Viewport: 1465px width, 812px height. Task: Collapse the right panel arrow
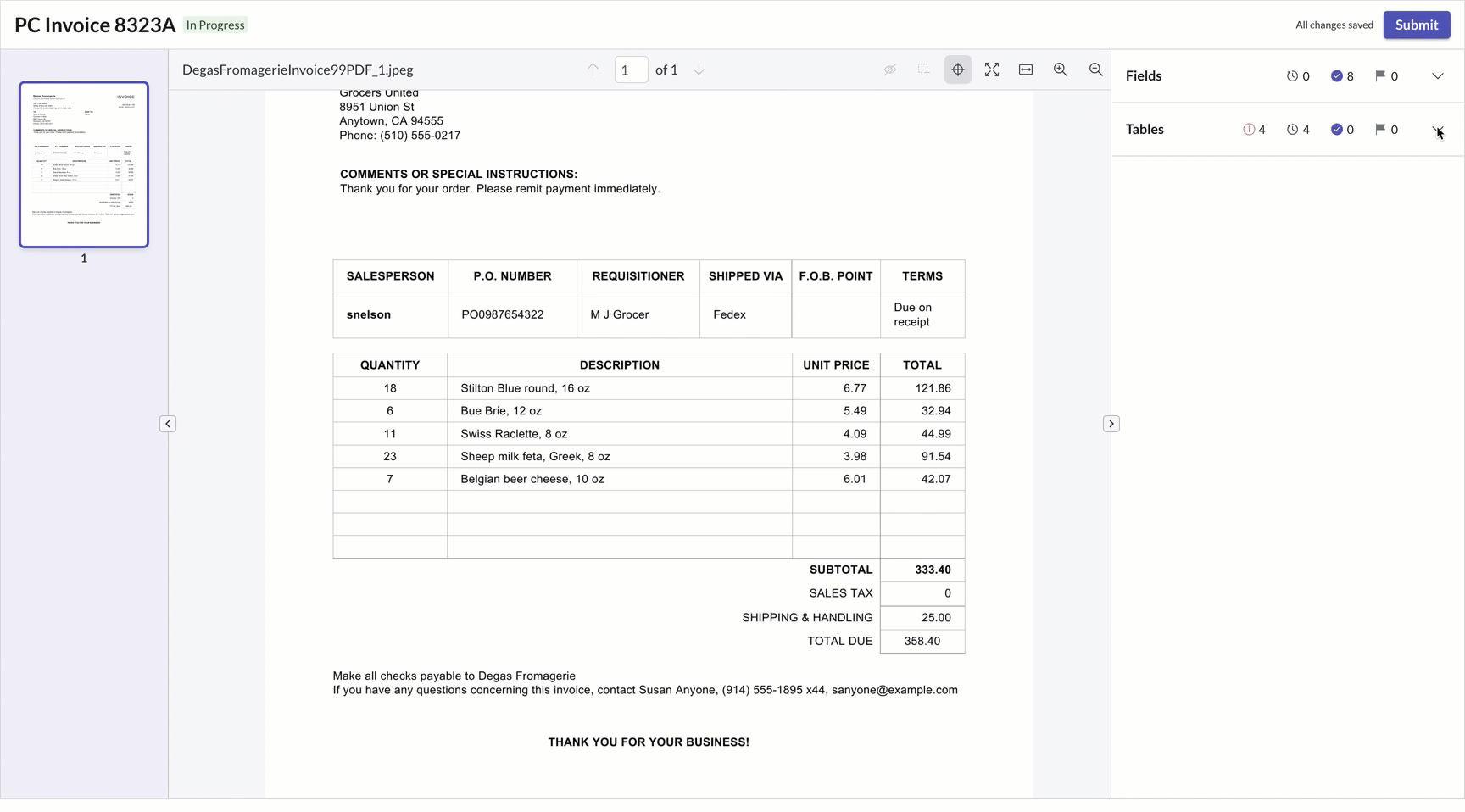(1111, 424)
